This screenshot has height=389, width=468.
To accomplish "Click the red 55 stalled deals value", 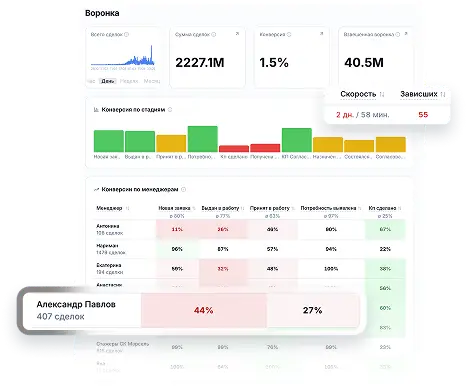I will [423, 115].
